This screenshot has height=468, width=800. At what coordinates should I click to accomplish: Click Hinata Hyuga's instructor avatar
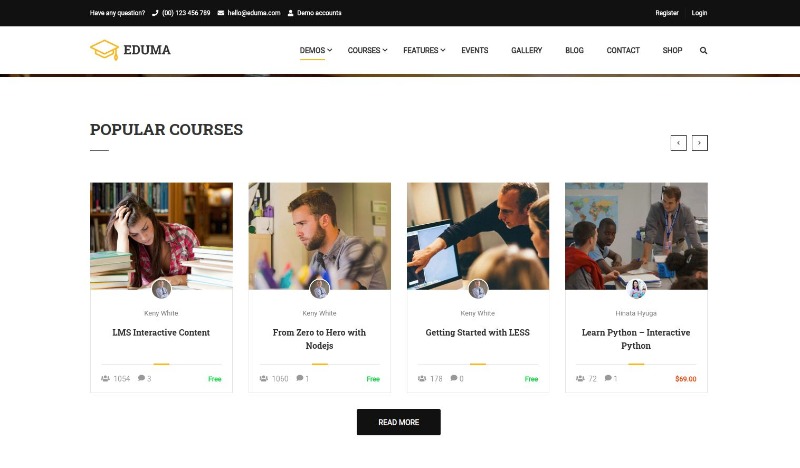(636, 289)
